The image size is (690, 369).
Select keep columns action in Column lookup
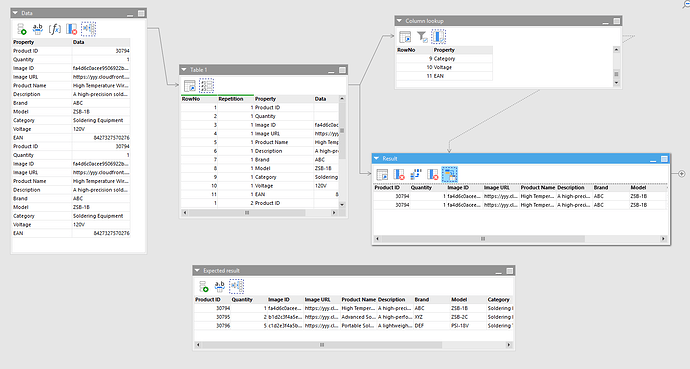[x=438, y=37]
